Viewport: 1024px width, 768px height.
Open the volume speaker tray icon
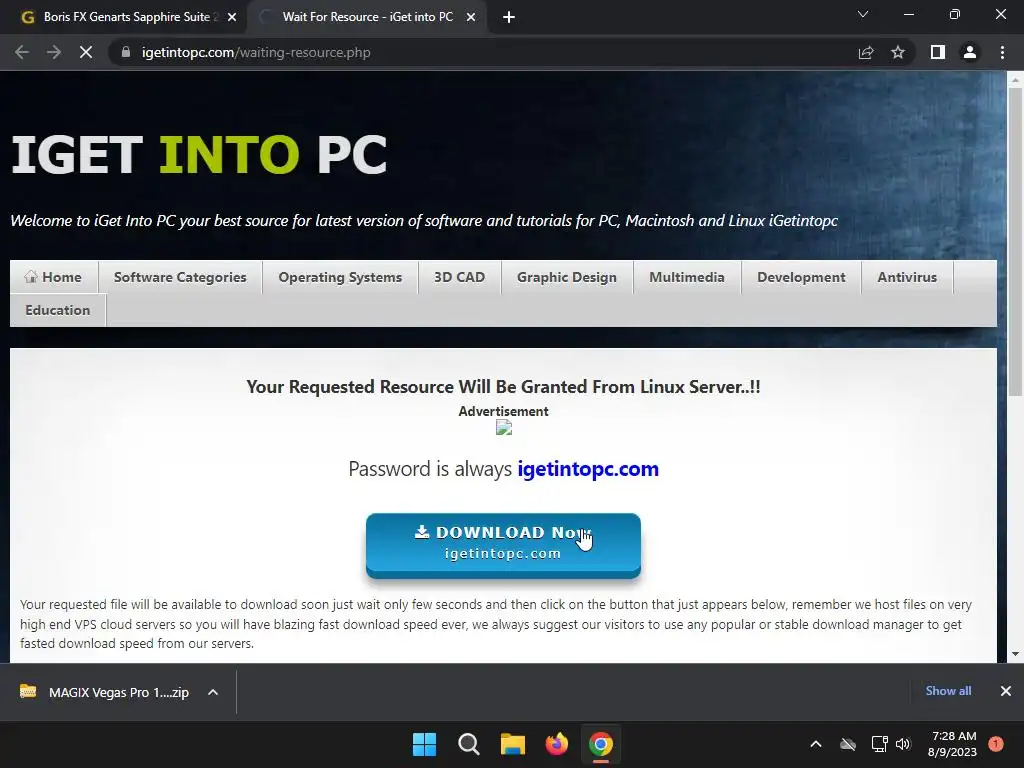pyautogui.click(x=903, y=744)
